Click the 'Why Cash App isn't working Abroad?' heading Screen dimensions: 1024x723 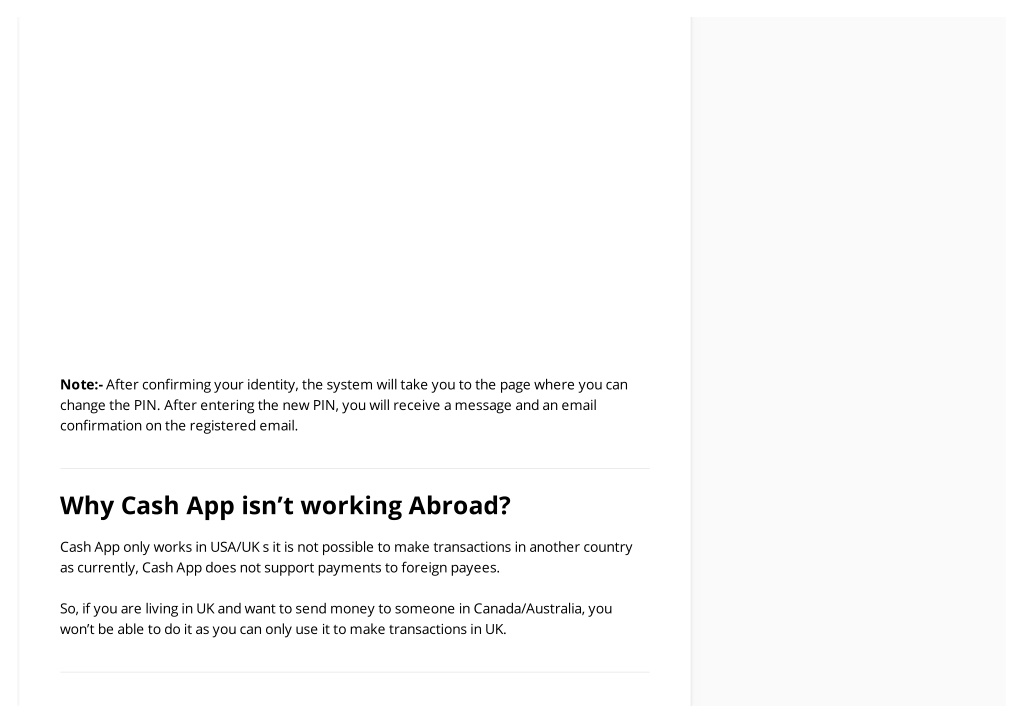pyautogui.click(x=285, y=506)
